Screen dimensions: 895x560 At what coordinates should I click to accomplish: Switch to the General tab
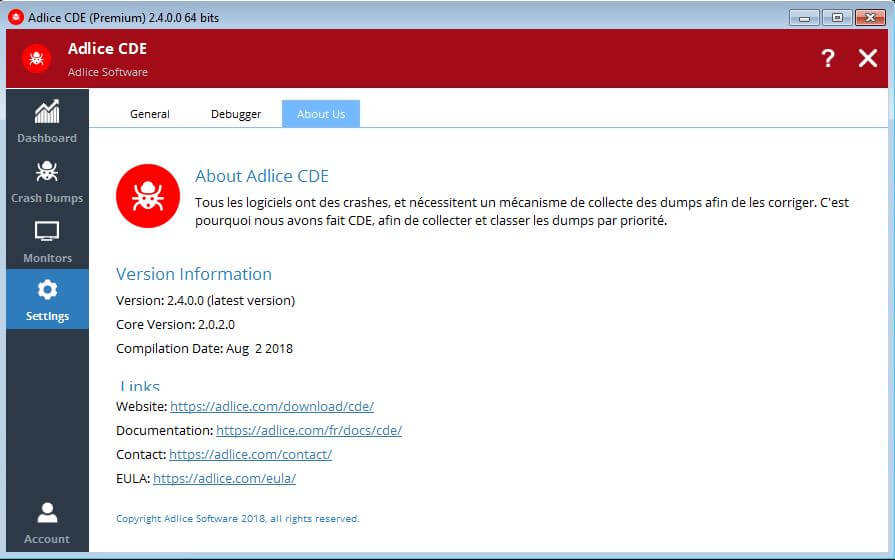pos(150,114)
